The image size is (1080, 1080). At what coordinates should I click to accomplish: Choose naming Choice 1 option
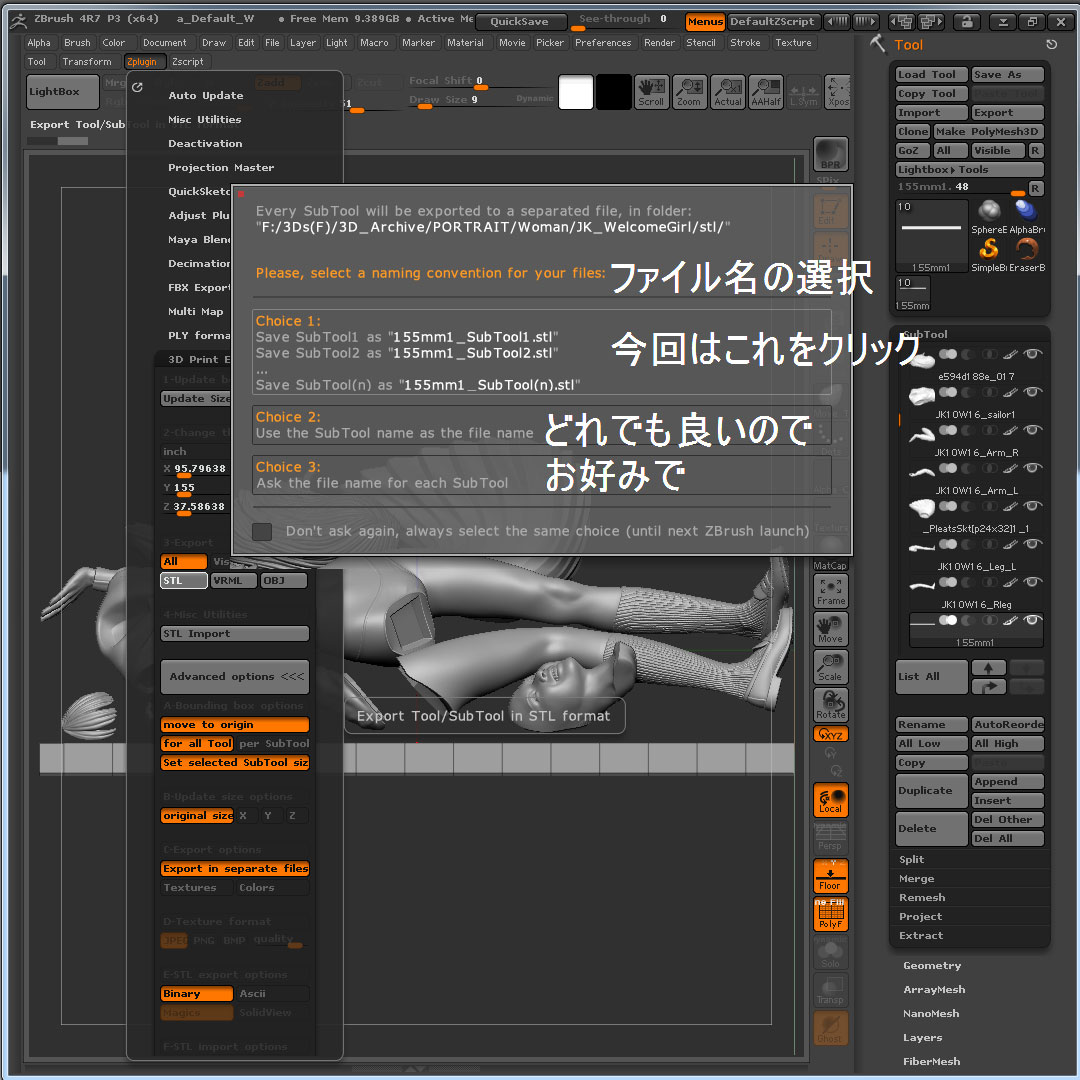point(542,353)
